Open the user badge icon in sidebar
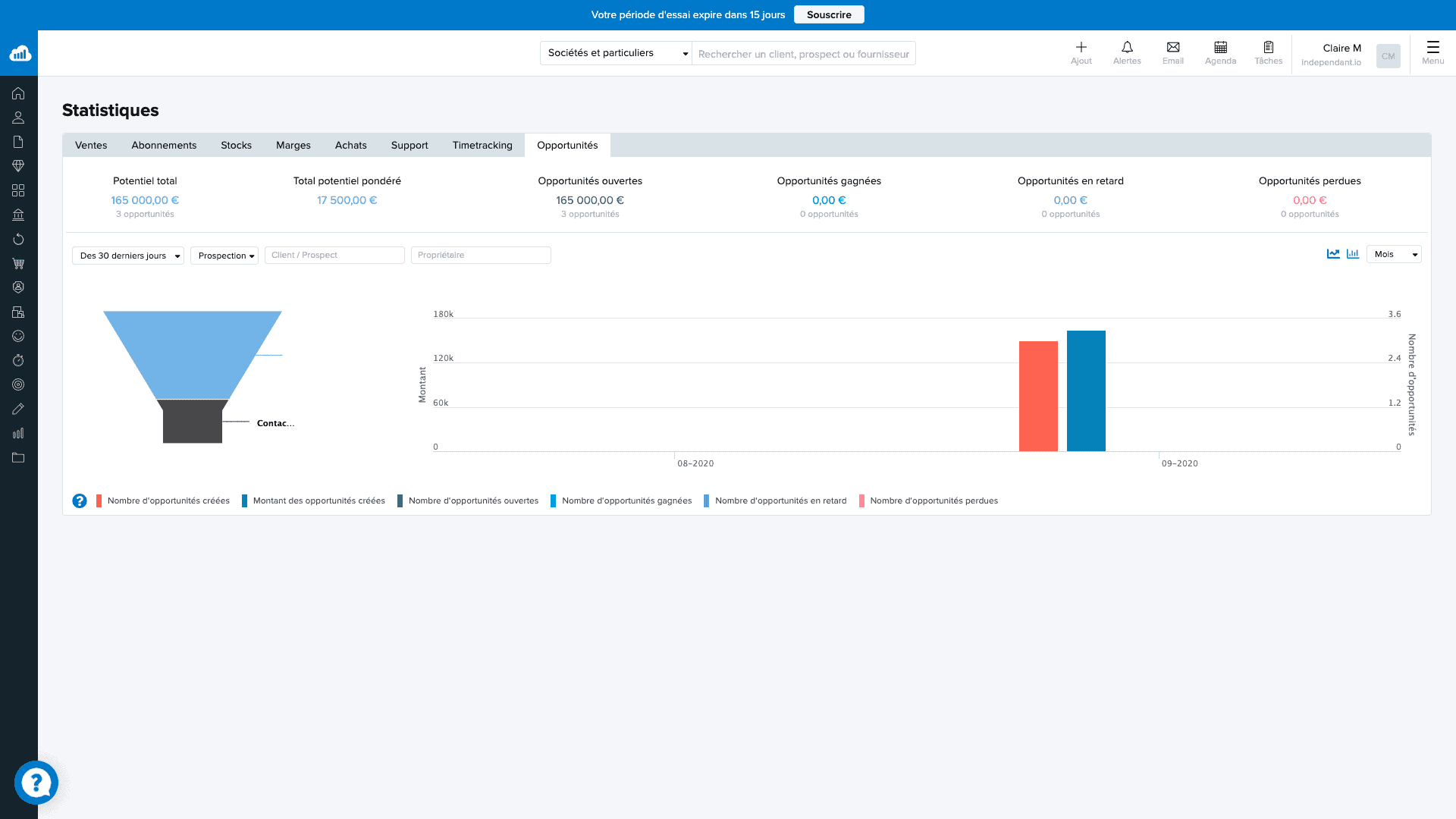Viewport: 1456px width, 819px height. [x=18, y=287]
